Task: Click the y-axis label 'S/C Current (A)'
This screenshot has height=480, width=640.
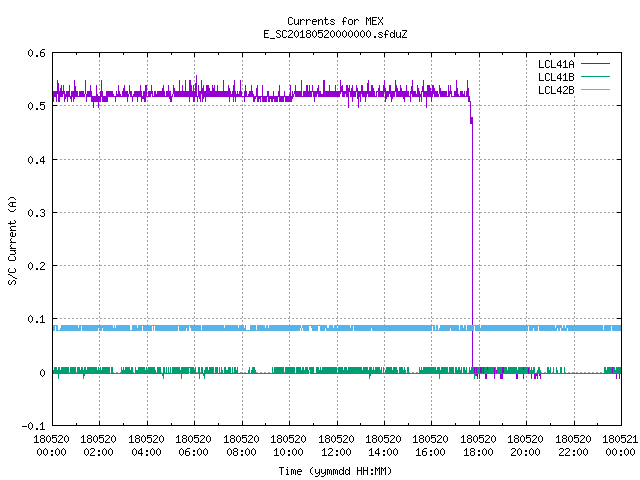Action: (13, 240)
